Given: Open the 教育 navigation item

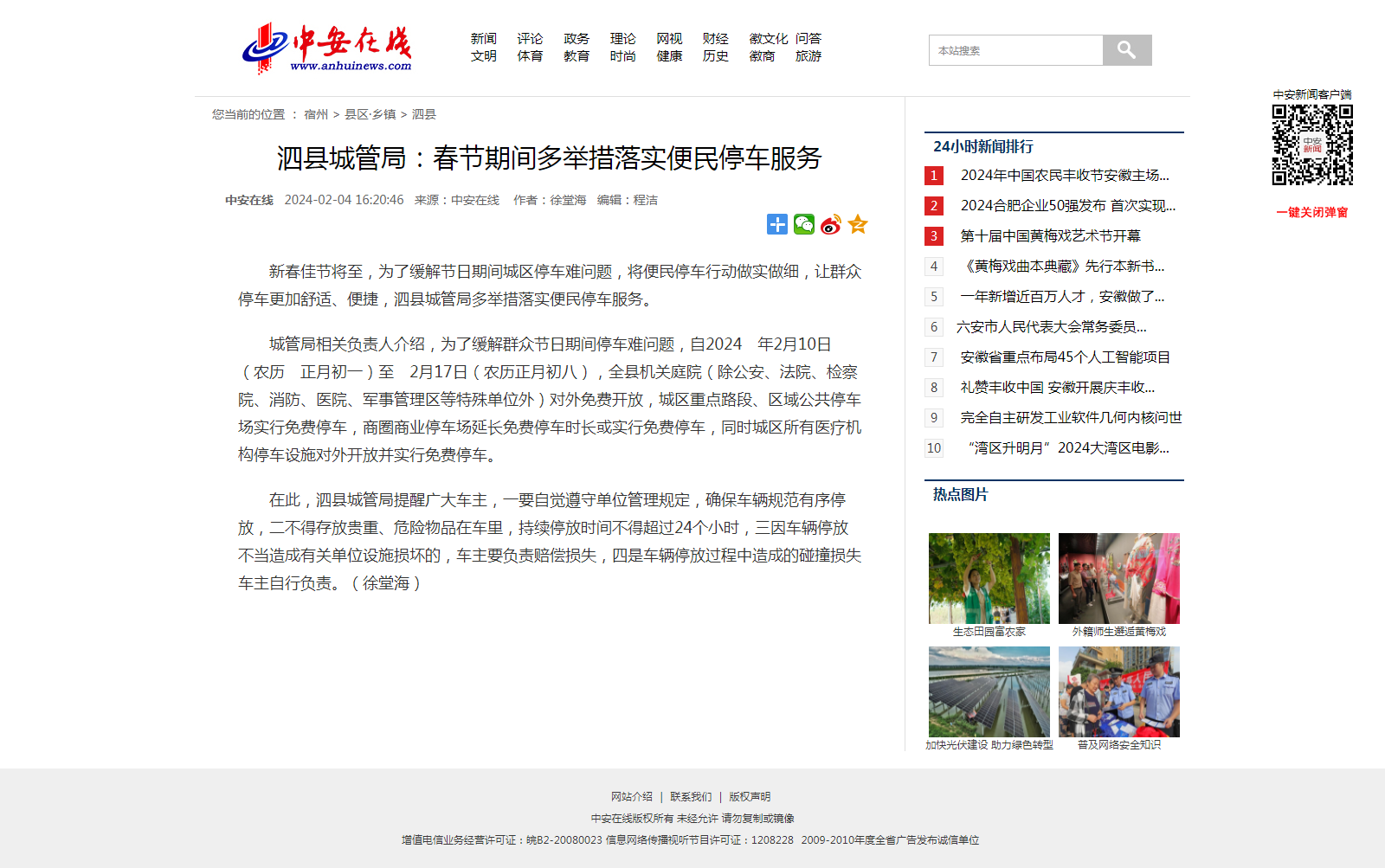Looking at the screenshot, I should point(577,56).
